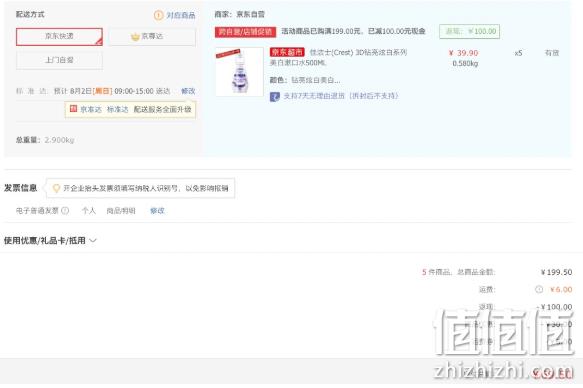Click the red 京东超市 tag
The image size is (583, 388).
(x=287, y=52)
